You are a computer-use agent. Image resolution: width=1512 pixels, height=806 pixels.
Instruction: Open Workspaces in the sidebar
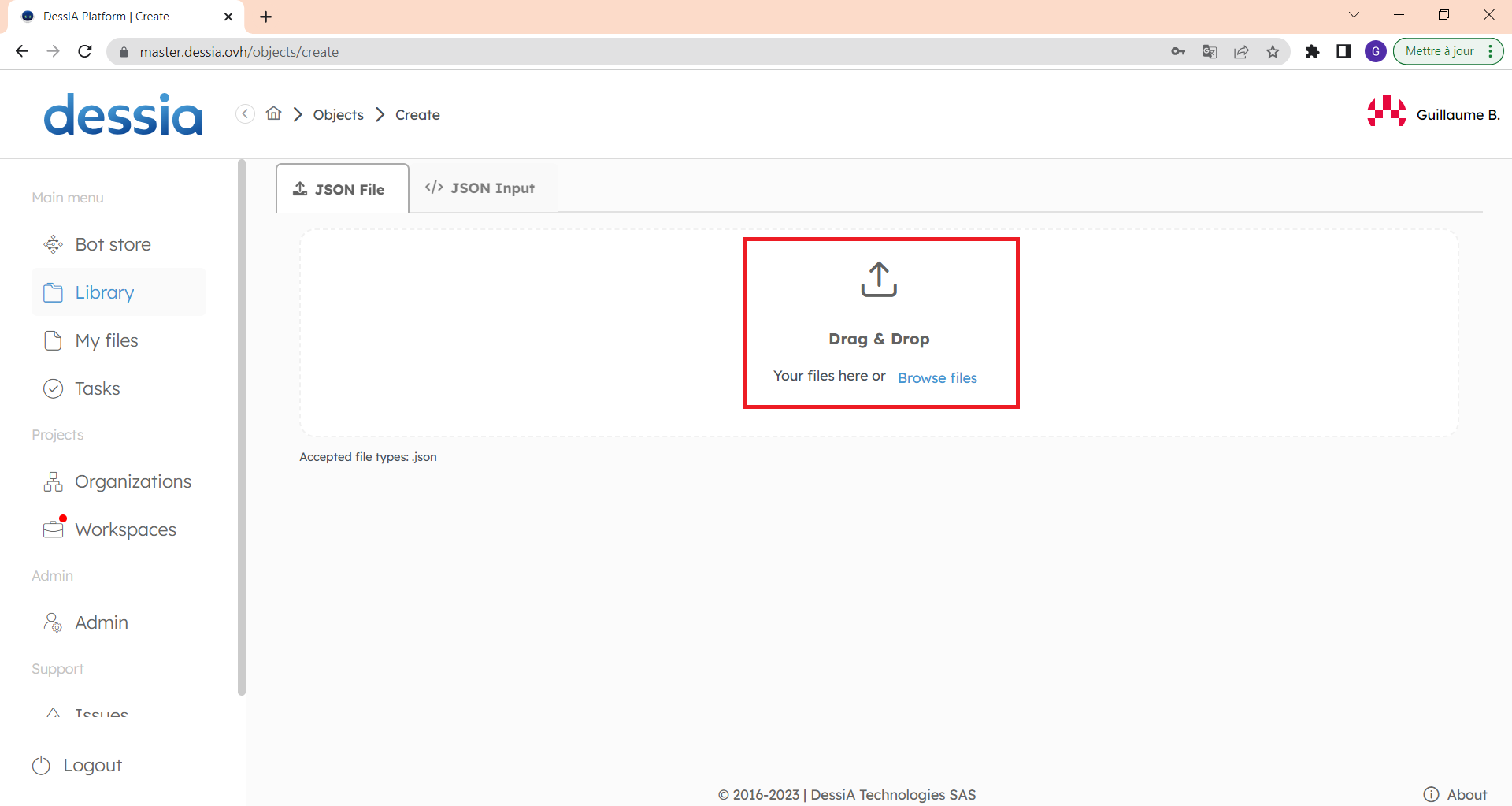click(x=119, y=529)
